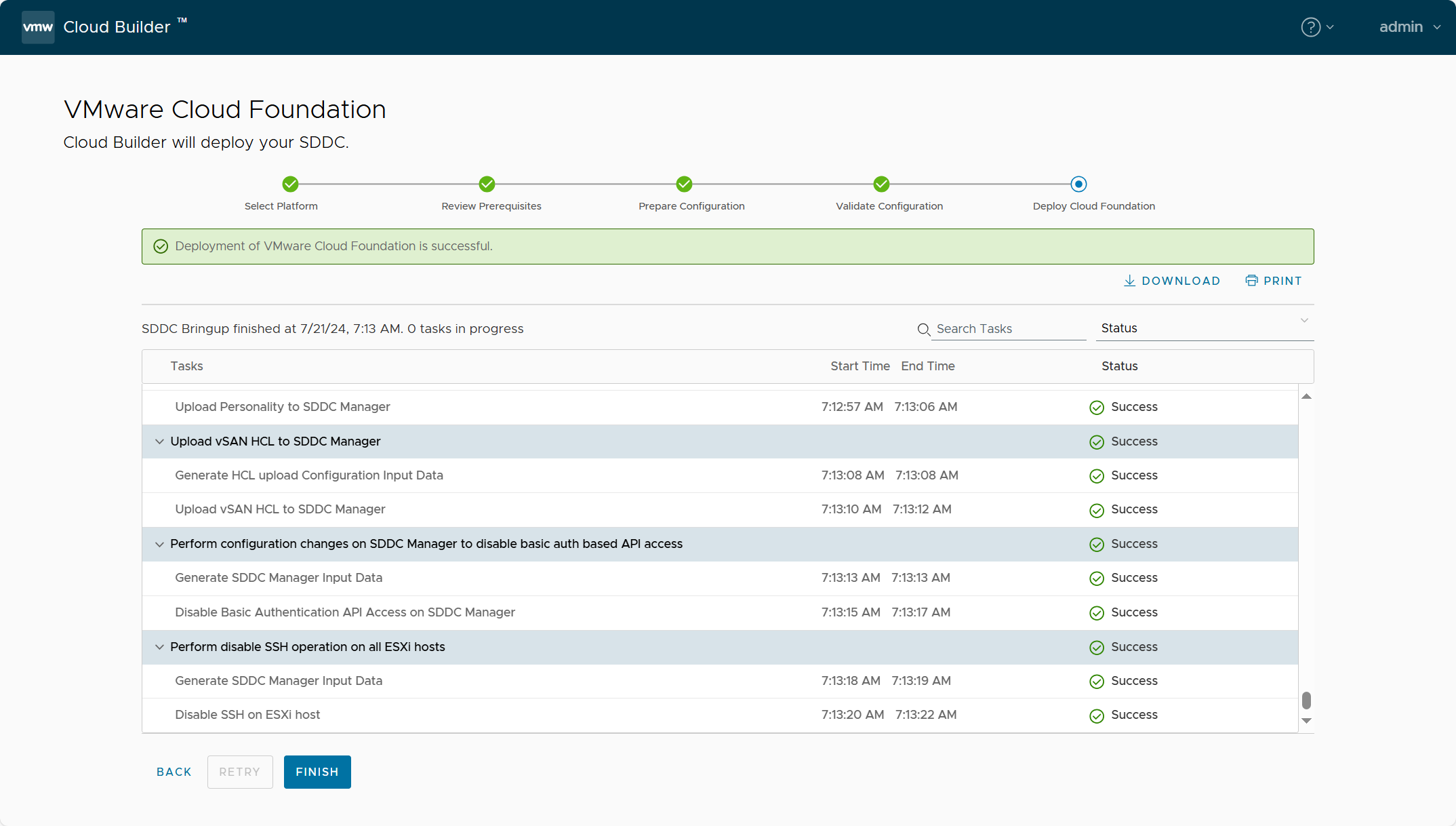Focus the Search Tasks input field
The height and width of the screenshot is (826, 1456).
[1010, 329]
